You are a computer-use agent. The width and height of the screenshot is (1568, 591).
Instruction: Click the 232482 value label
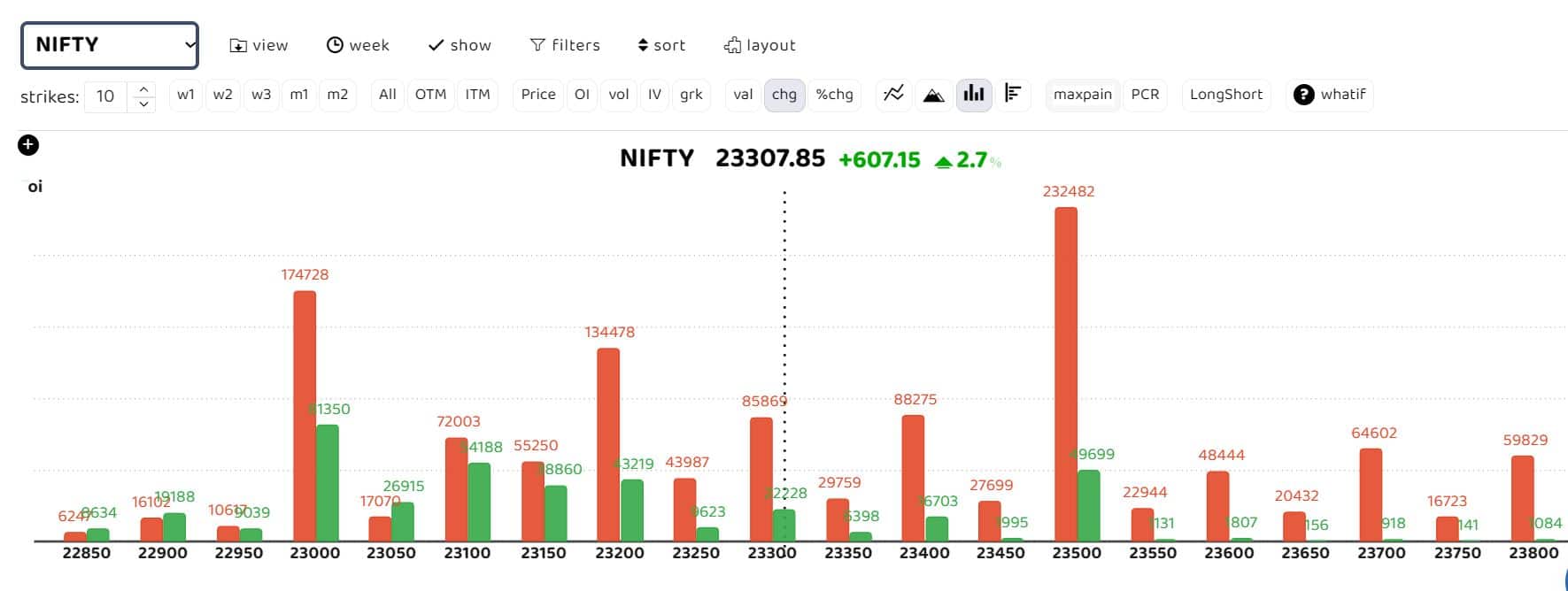1069,191
